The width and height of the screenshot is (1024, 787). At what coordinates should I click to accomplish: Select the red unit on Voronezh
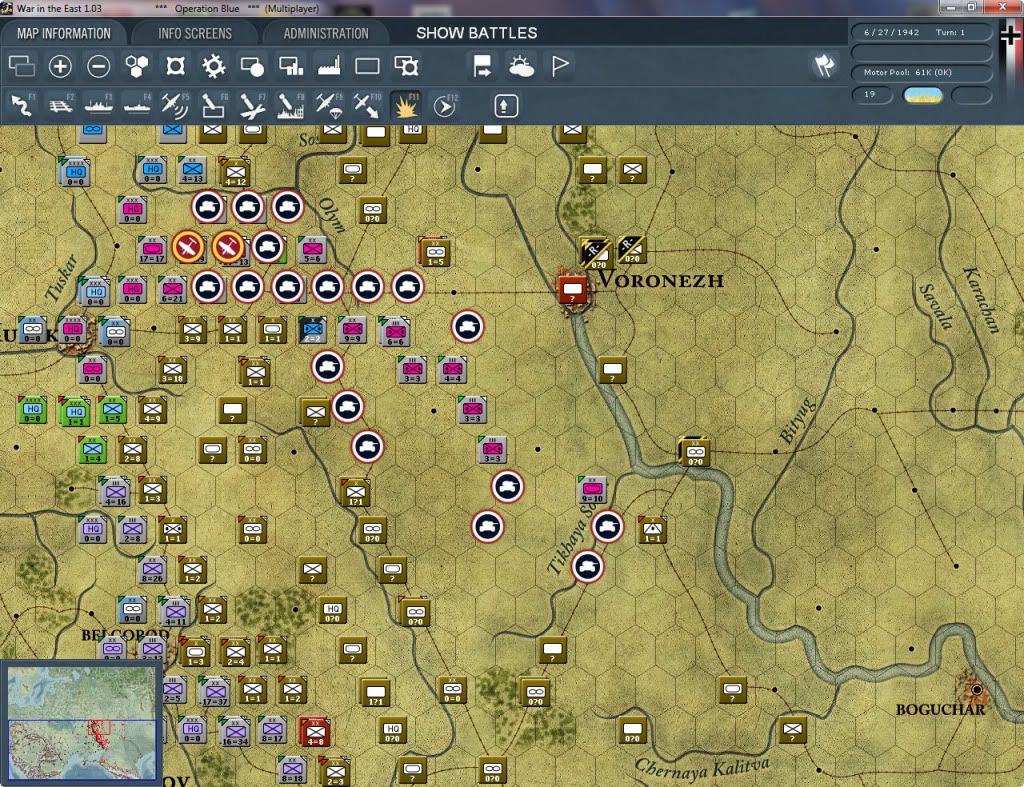(x=572, y=289)
